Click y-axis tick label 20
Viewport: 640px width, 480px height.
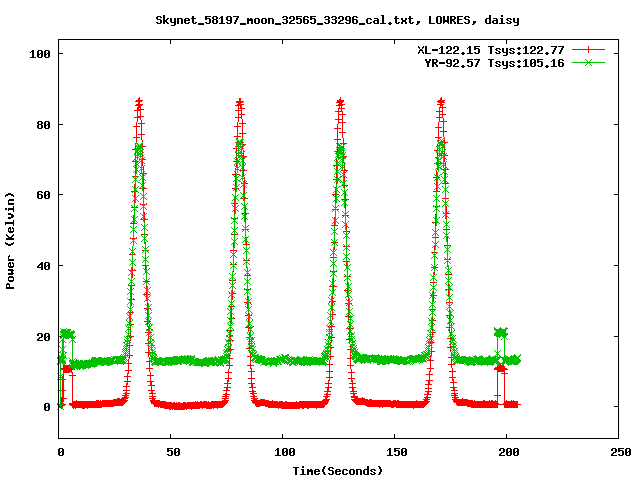click(x=43, y=337)
